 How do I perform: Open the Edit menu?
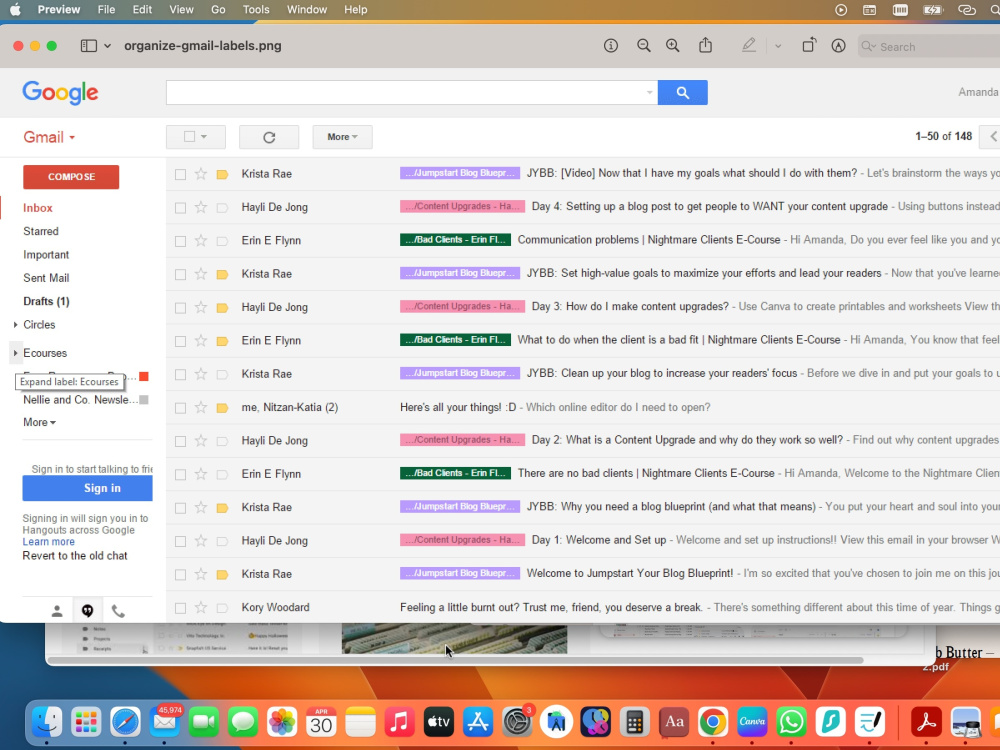tap(142, 10)
